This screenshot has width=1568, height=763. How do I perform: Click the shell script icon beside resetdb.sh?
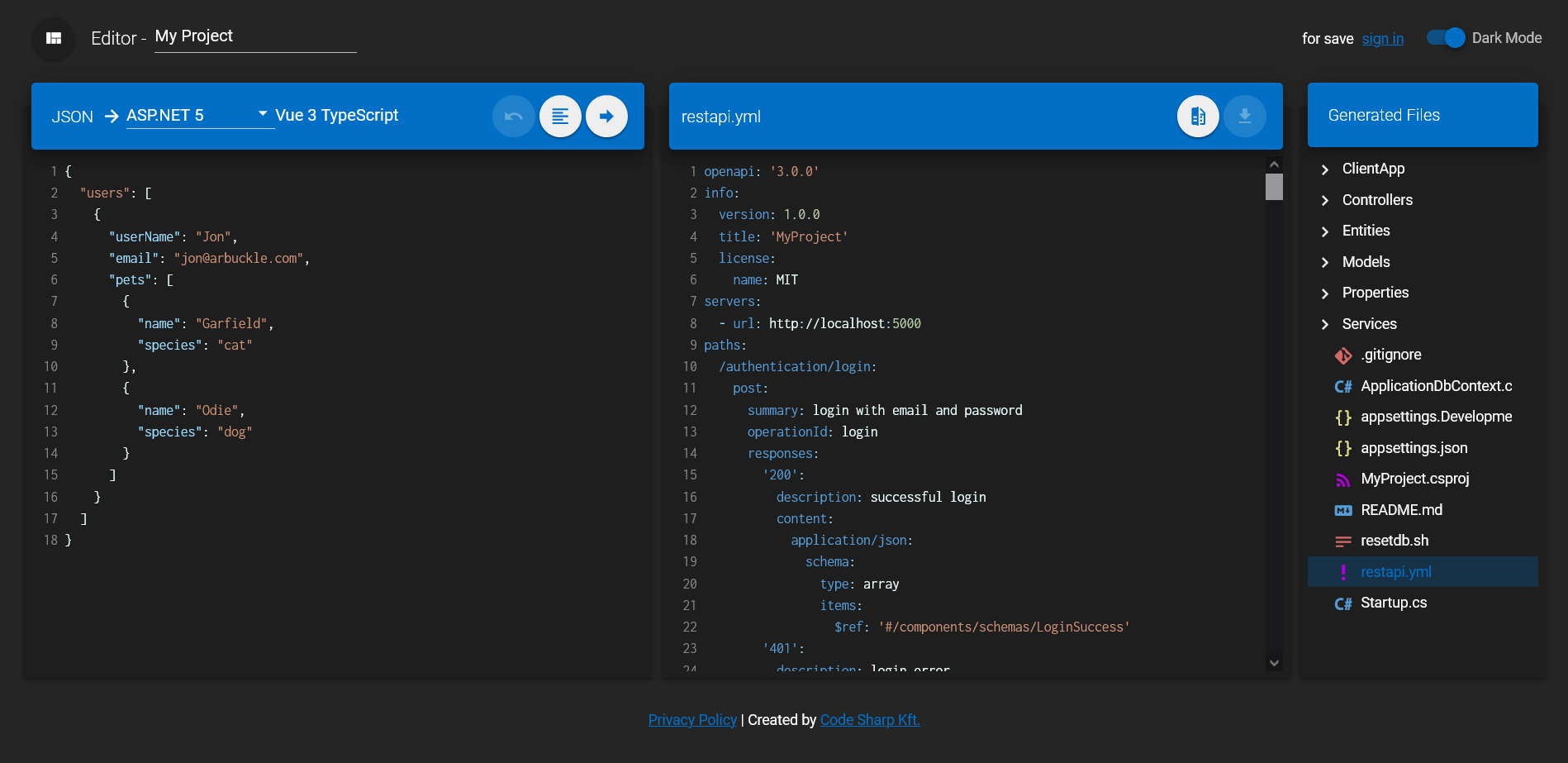click(1343, 541)
